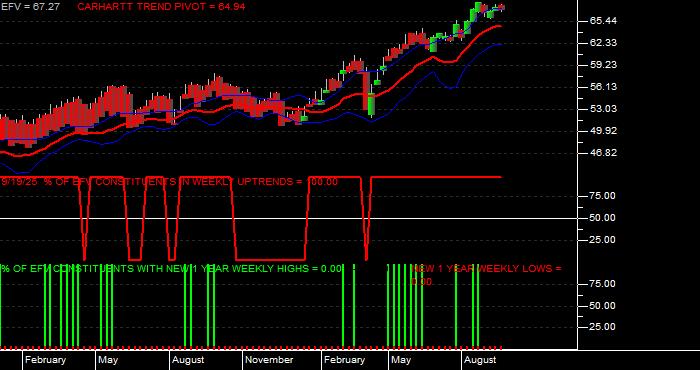
Task: Click the new 1 year weekly highs label
Action: tap(171, 269)
